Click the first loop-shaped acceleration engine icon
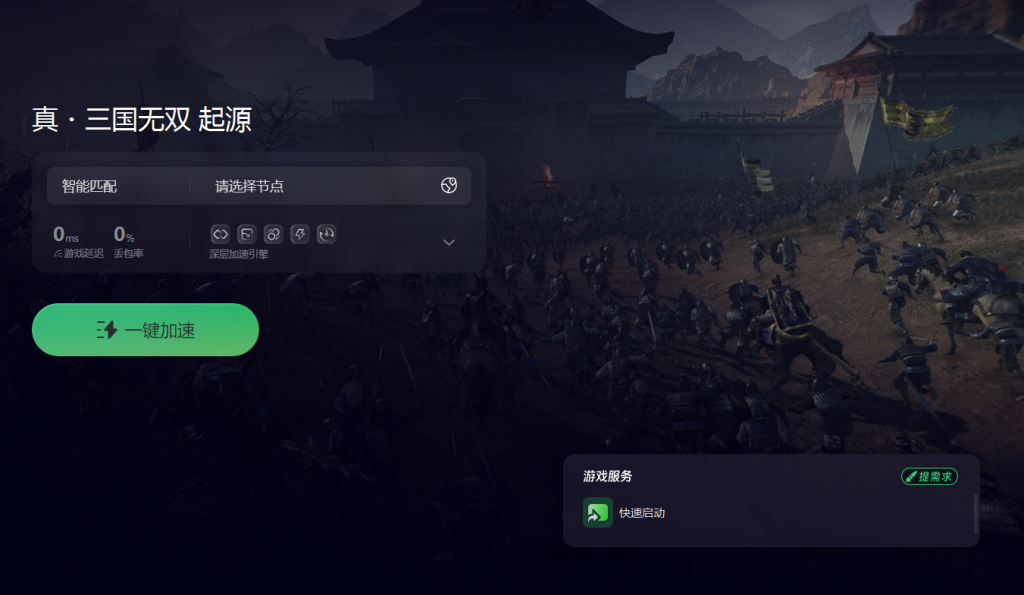The width and height of the screenshot is (1024, 595). point(220,234)
